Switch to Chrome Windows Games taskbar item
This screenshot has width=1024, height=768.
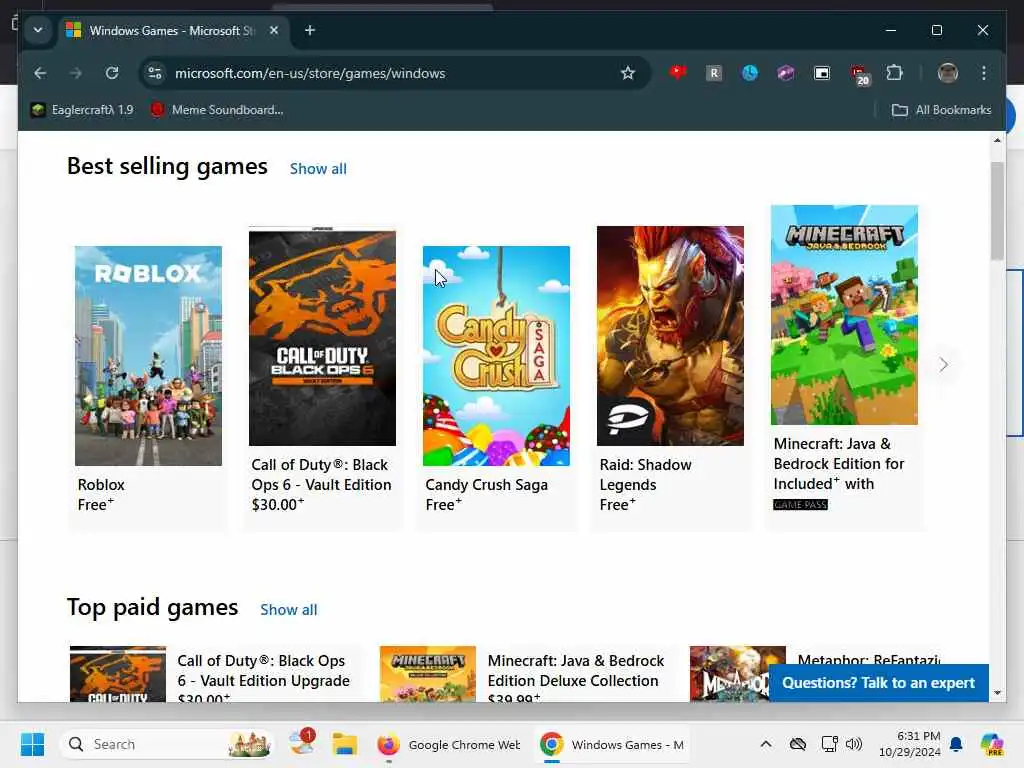click(612, 744)
